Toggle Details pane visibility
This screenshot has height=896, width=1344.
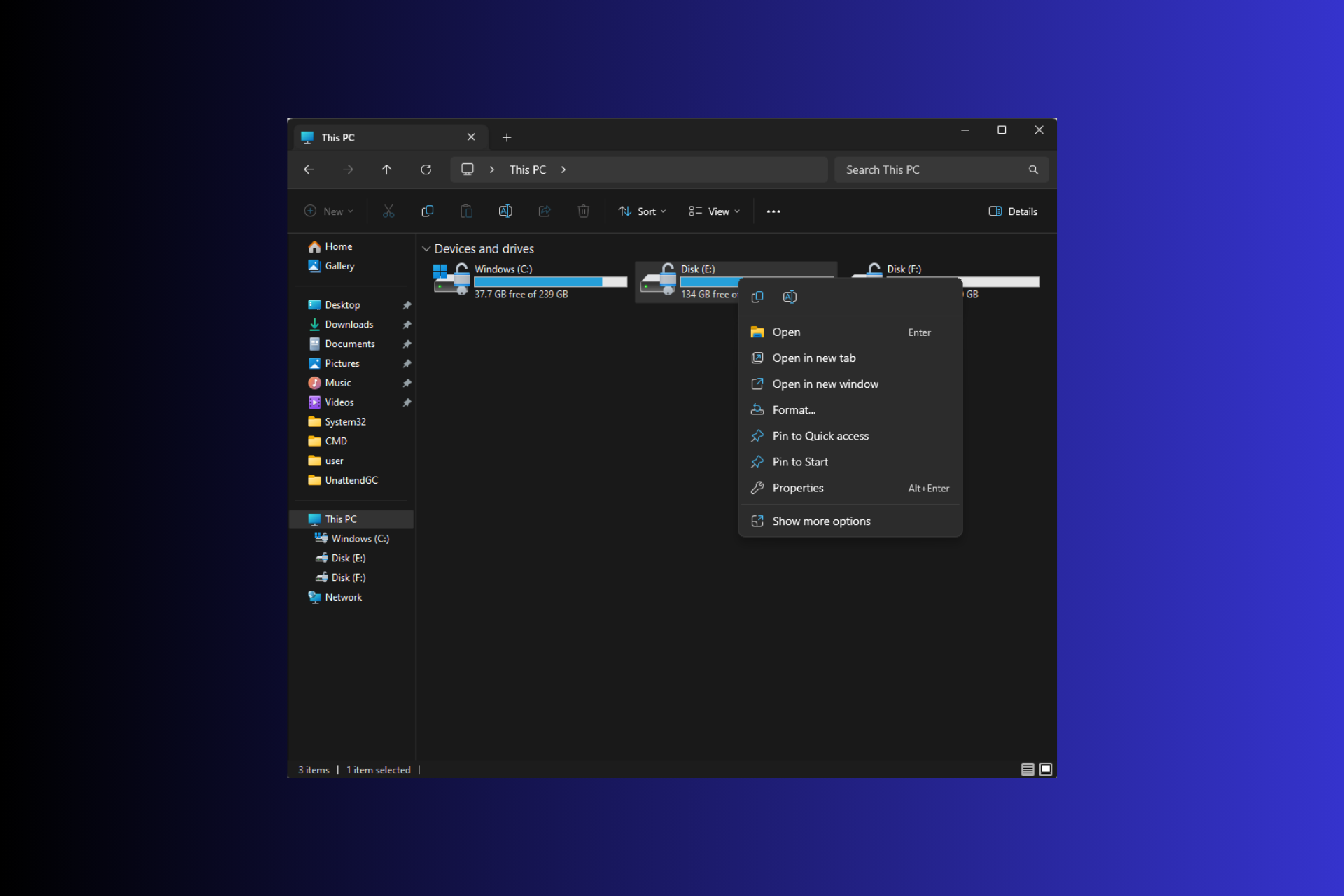[1013, 211]
